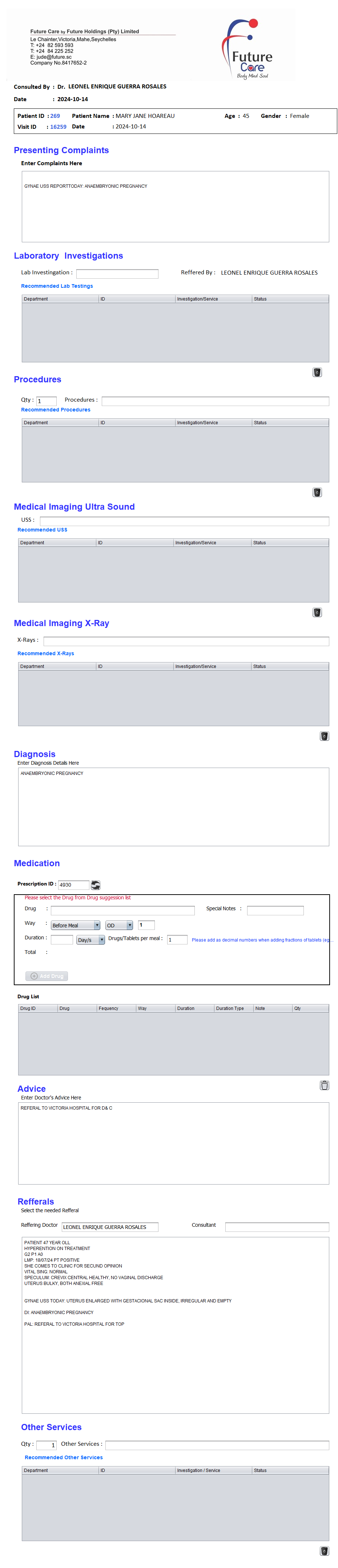Viewport: 338px width, 1568px height.
Task: Open the Recommended Procedures link
Action: pos(56,410)
